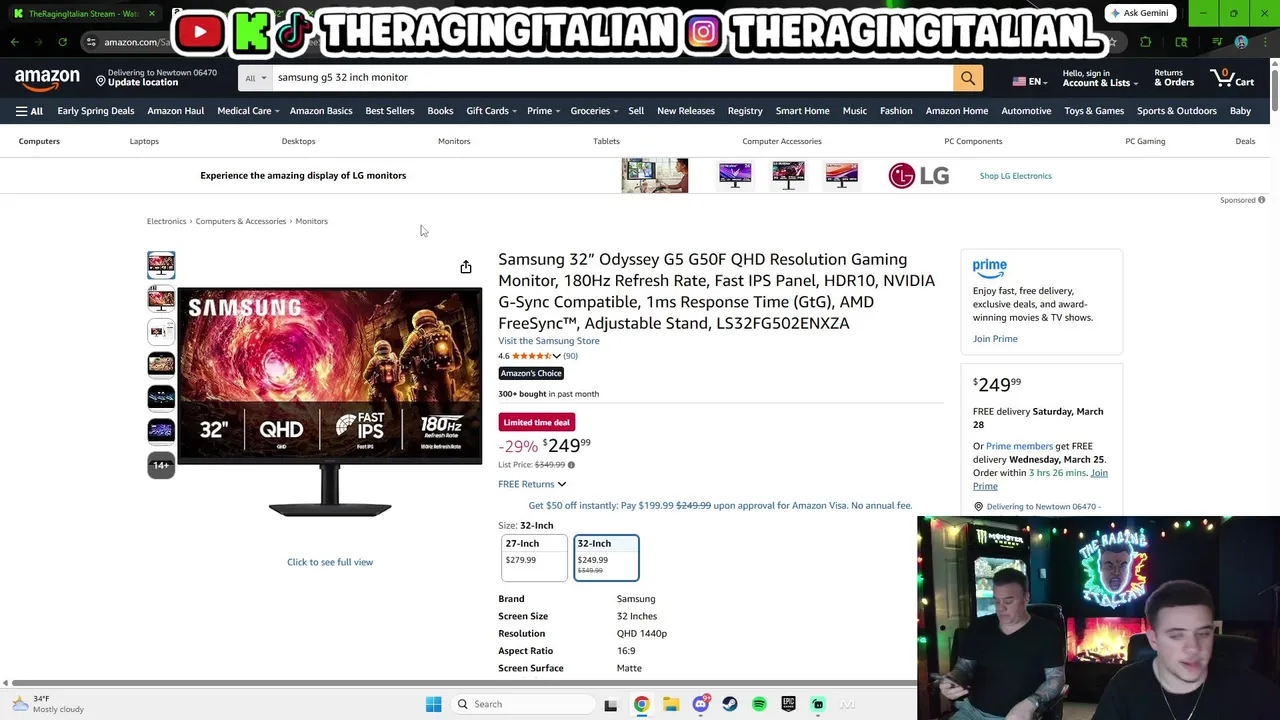
Task: Open New Releases nav item
Action: (685, 111)
